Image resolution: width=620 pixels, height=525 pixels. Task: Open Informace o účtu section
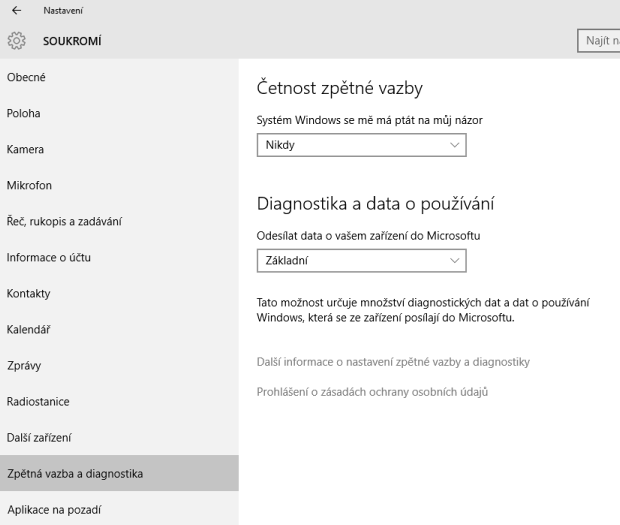click(x=49, y=257)
